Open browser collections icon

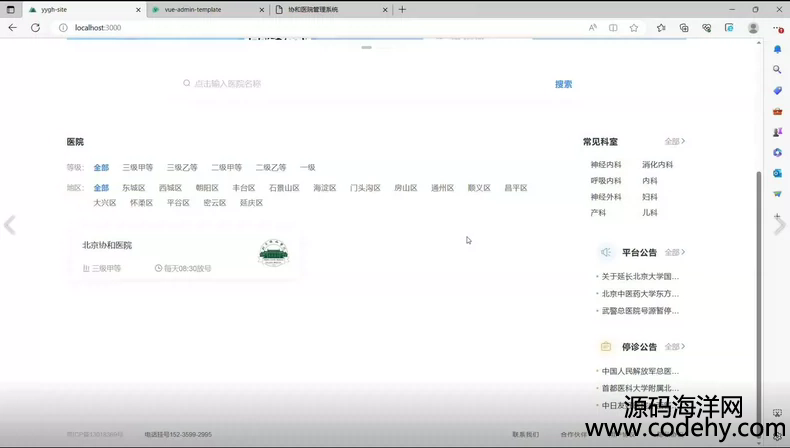point(684,28)
